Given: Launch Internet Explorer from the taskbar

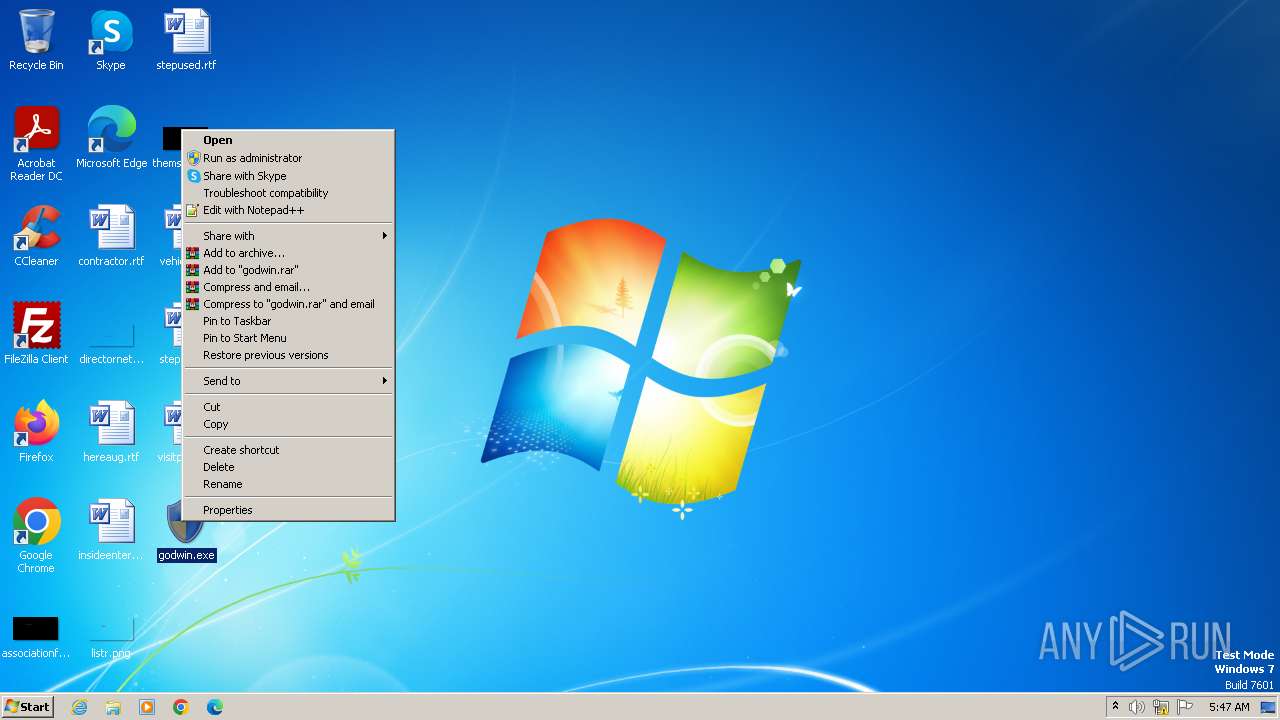Looking at the screenshot, I should [79, 707].
